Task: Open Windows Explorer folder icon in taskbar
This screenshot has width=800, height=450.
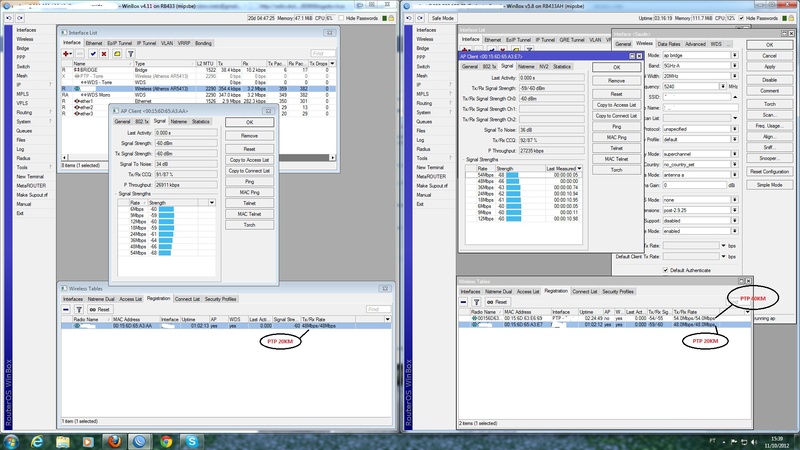Action: coord(63,441)
